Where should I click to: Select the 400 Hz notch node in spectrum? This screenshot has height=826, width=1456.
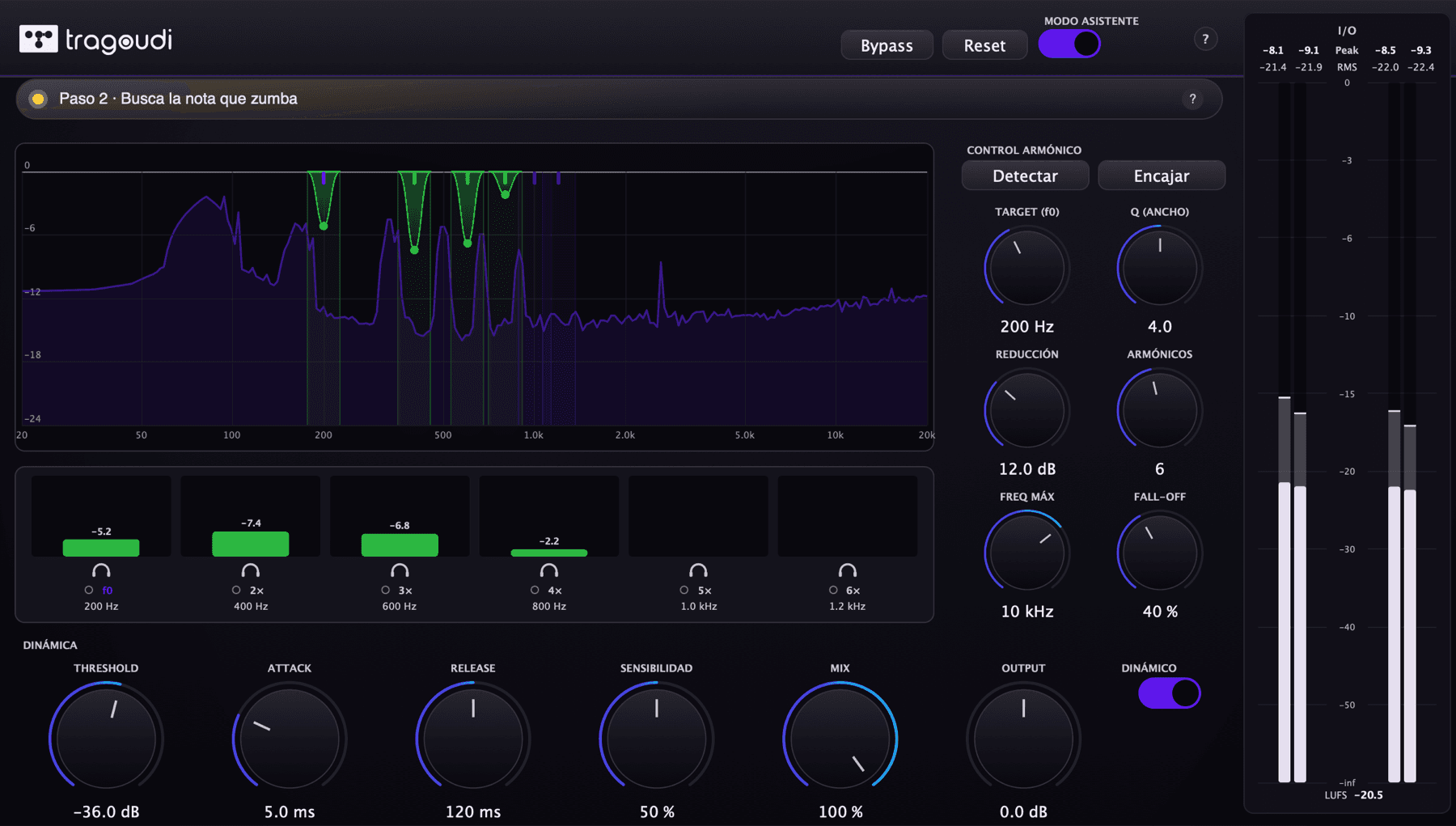coord(414,250)
